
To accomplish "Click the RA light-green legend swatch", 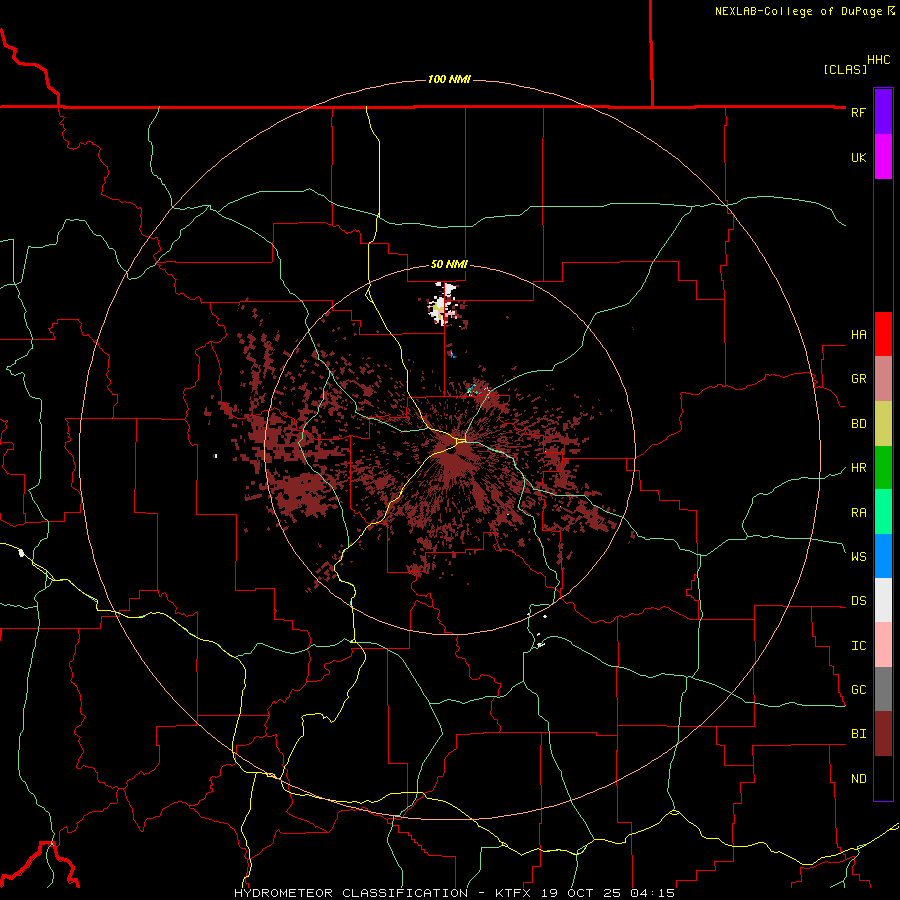I will (883, 512).
